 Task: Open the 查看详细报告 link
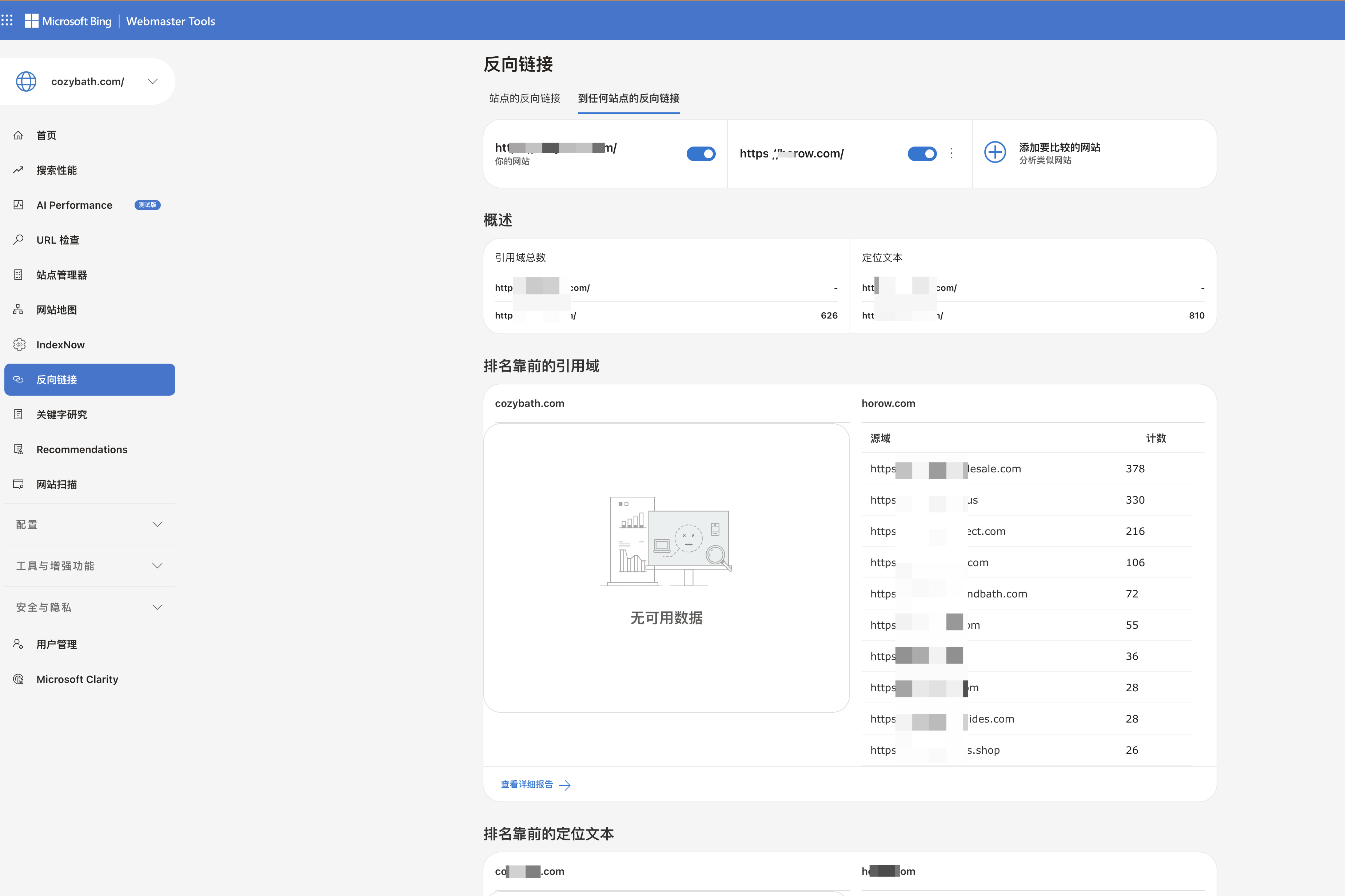(535, 784)
